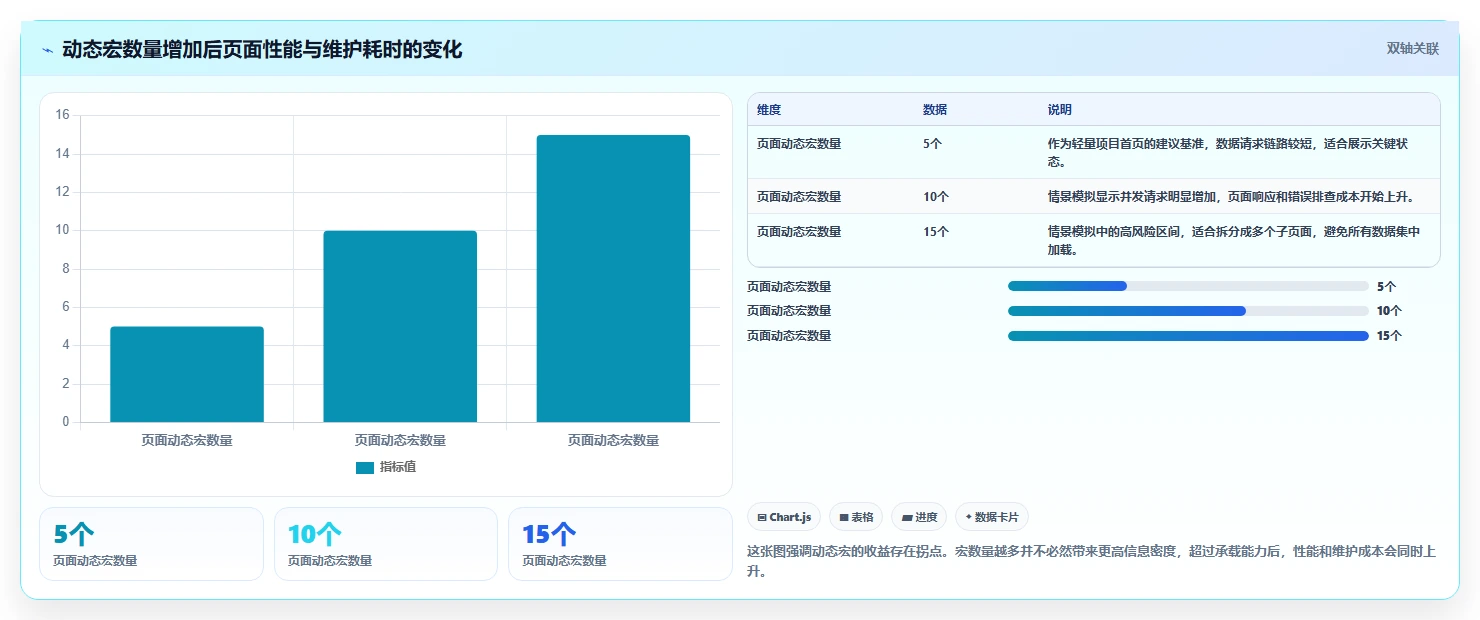Click the summary paragraph starting 这张图强调动态宏
The image size is (1480, 620).
click(x=1092, y=561)
